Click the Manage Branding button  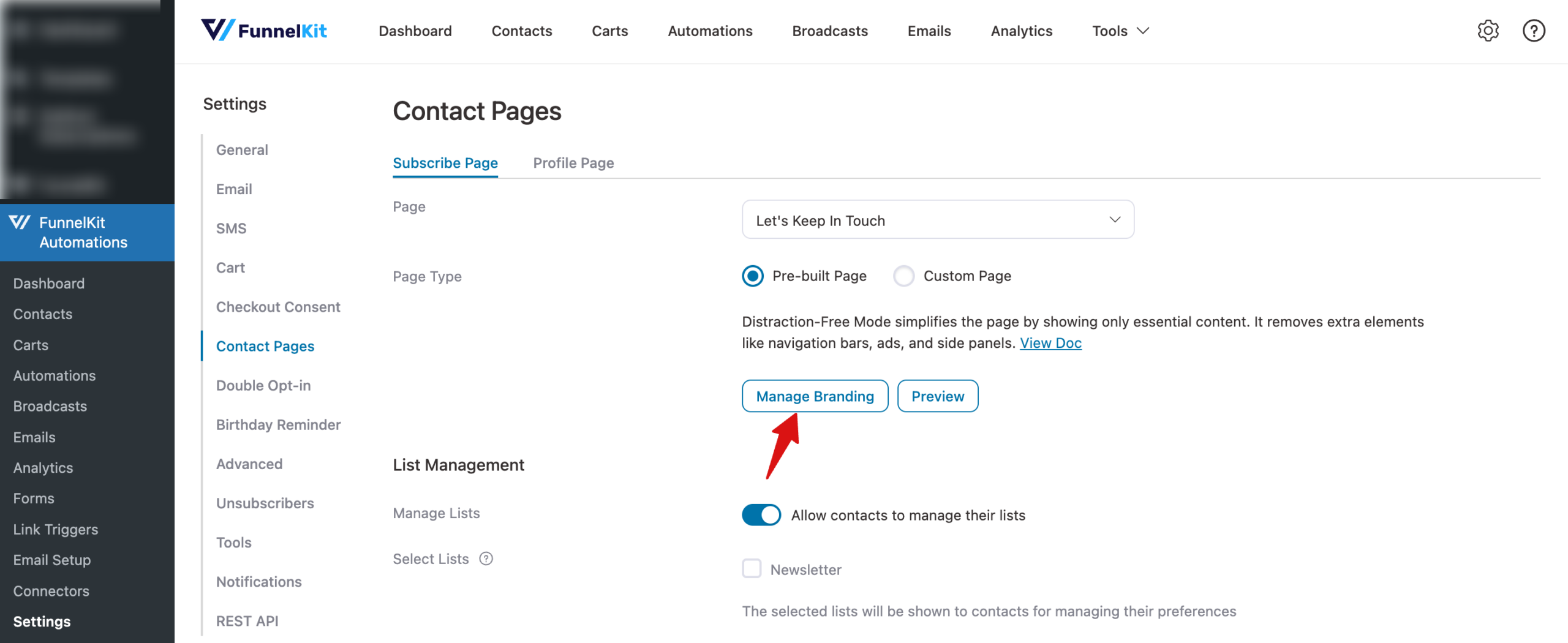tap(815, 396)
